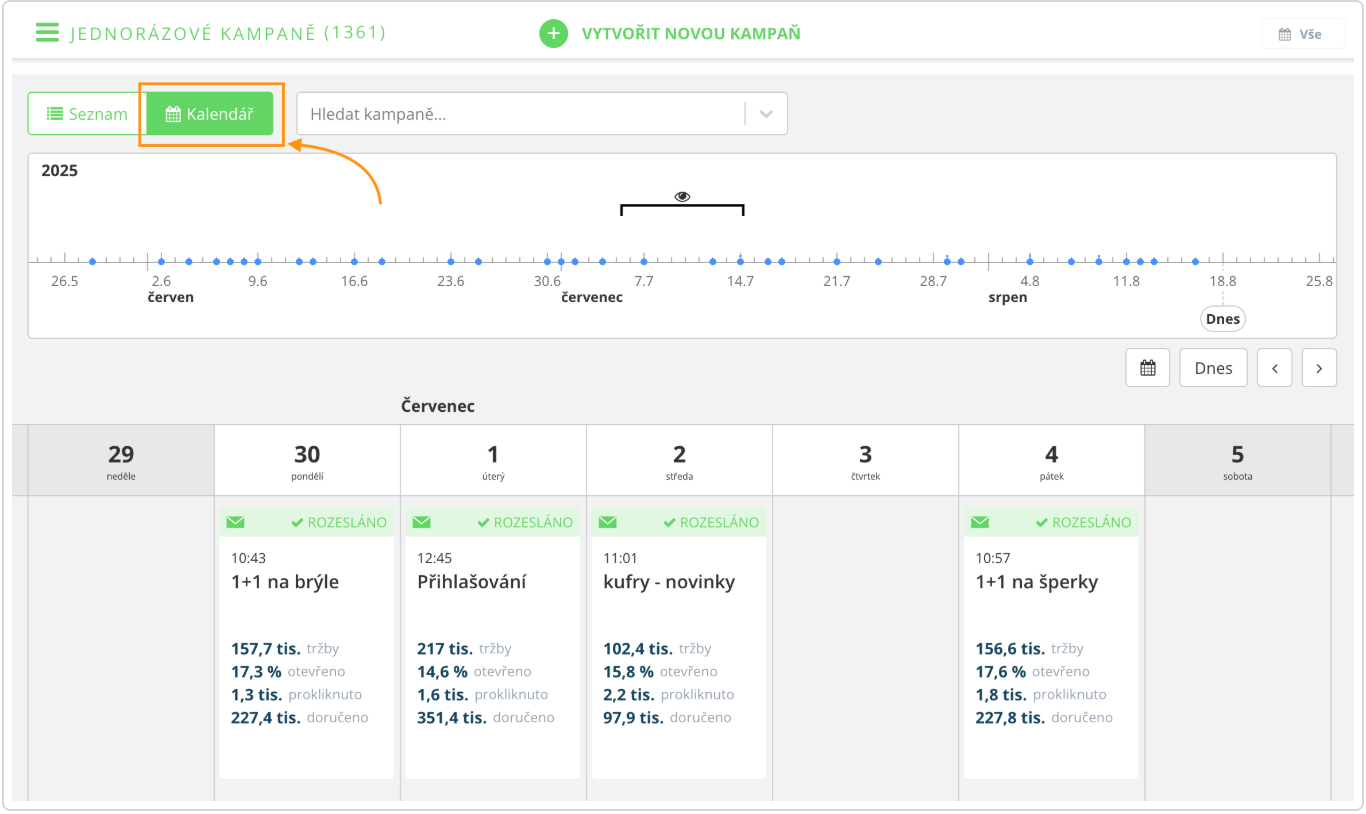Screen dimensions: 1366x814
Task: Open the hamburger menu icon
Action: [47, 32]
